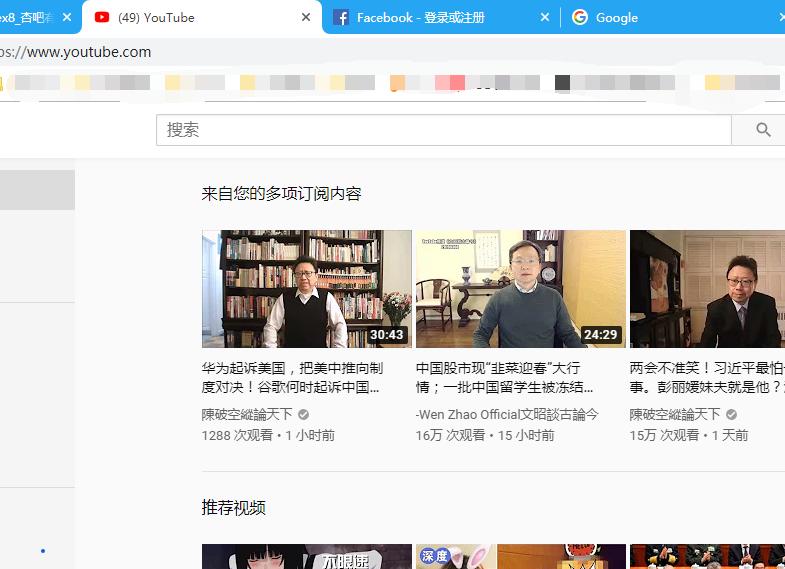Click the magnifier search button
Viewport: 785px width, 569px height.
[x=763, y=130]
